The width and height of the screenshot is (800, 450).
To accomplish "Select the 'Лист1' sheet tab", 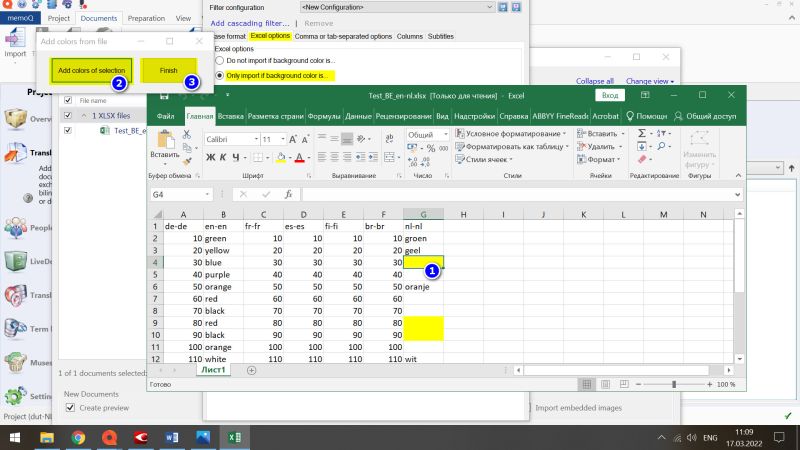I will click(x=213, y=370).
